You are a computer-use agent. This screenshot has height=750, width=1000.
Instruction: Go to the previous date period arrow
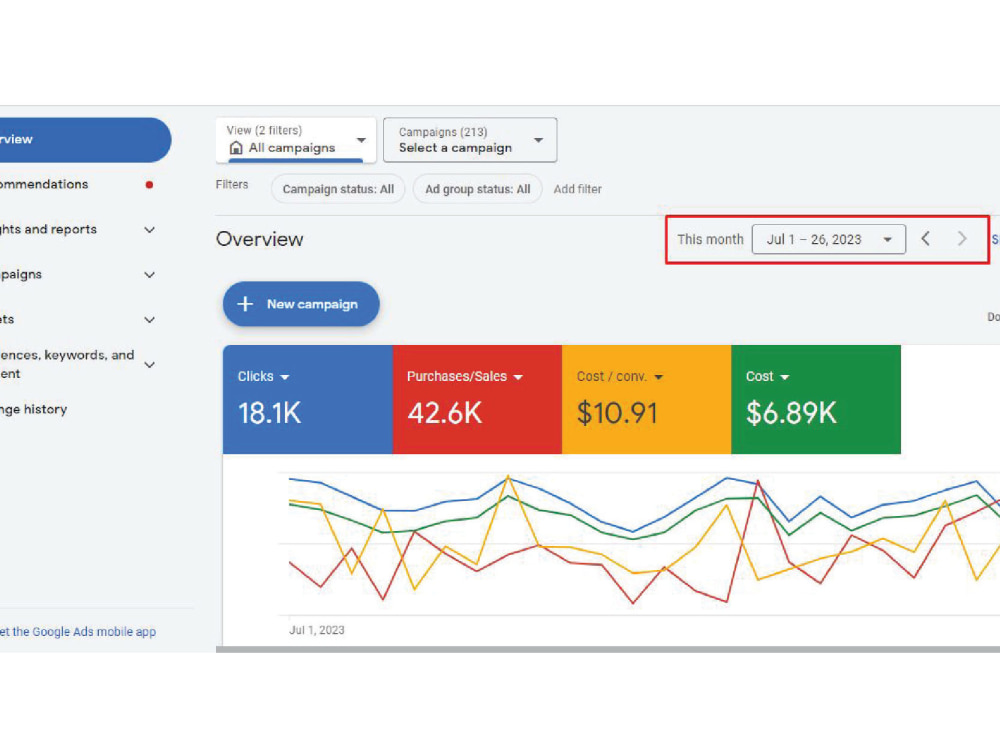[x=925, y=239]
